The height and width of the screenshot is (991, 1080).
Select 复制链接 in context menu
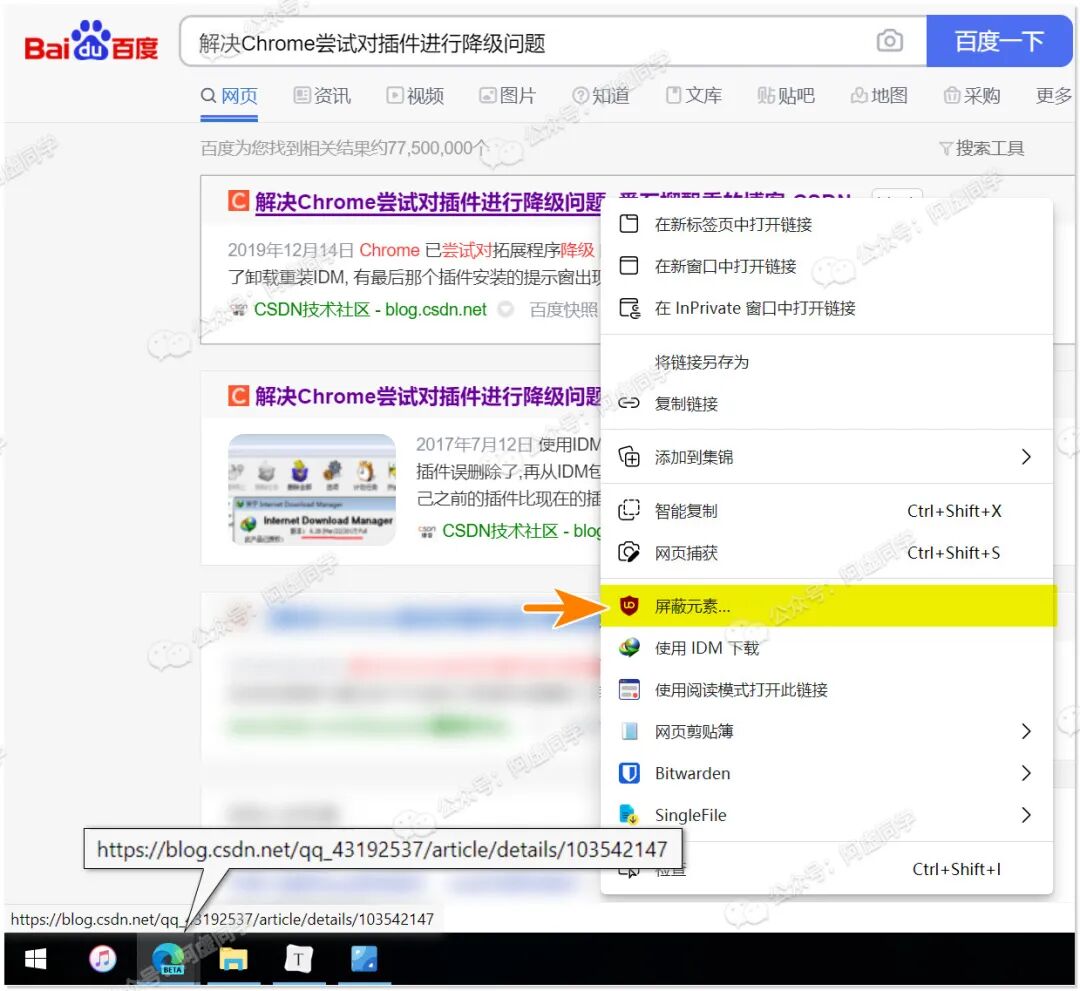[x=827, y=404]
